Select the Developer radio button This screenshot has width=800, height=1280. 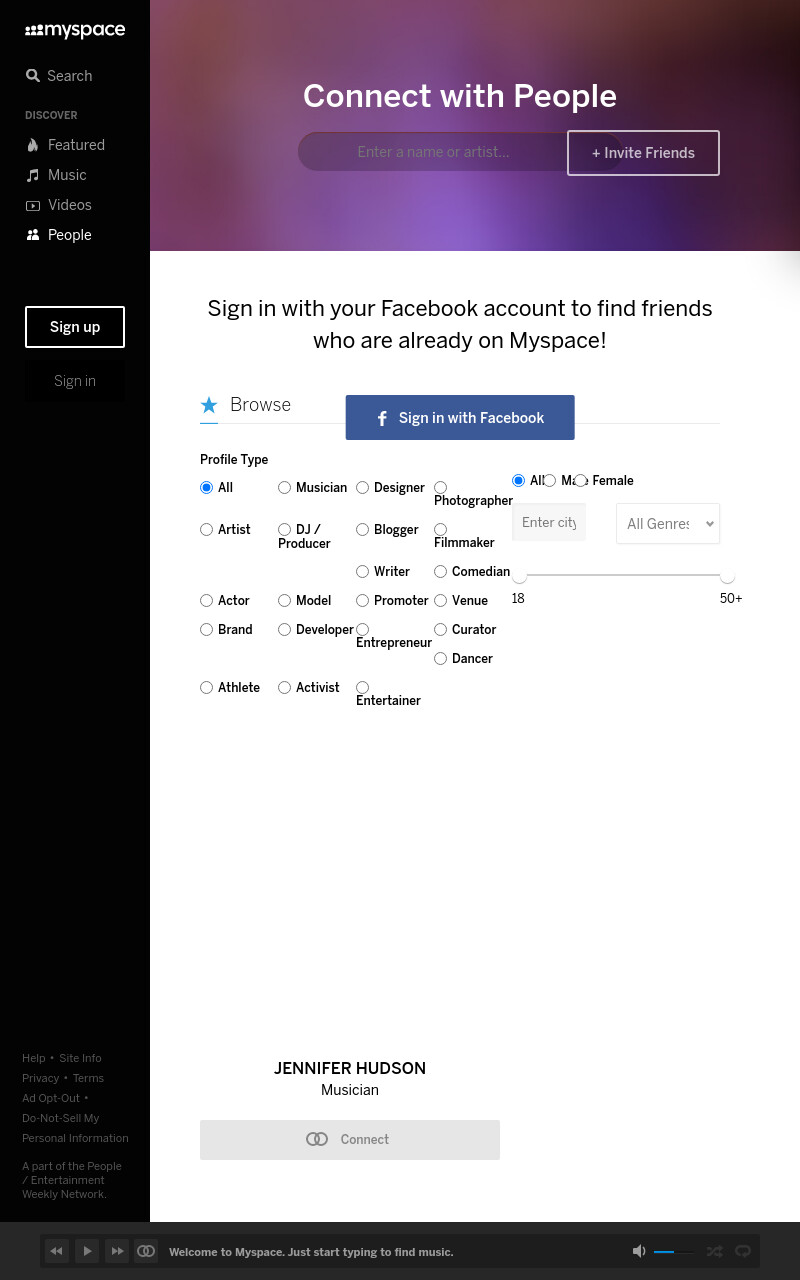coord(285,630)
